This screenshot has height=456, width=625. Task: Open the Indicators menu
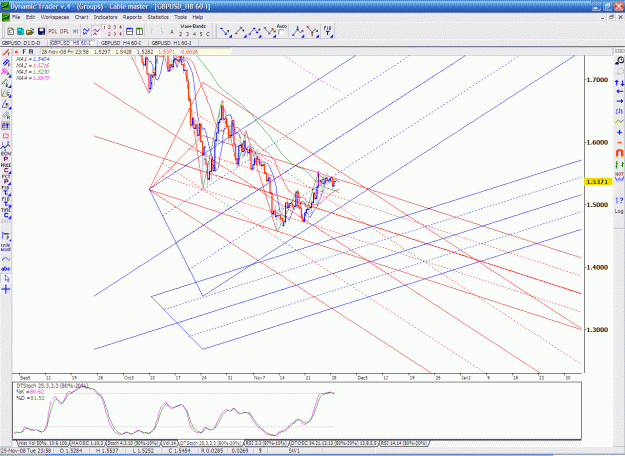point(105,17)
